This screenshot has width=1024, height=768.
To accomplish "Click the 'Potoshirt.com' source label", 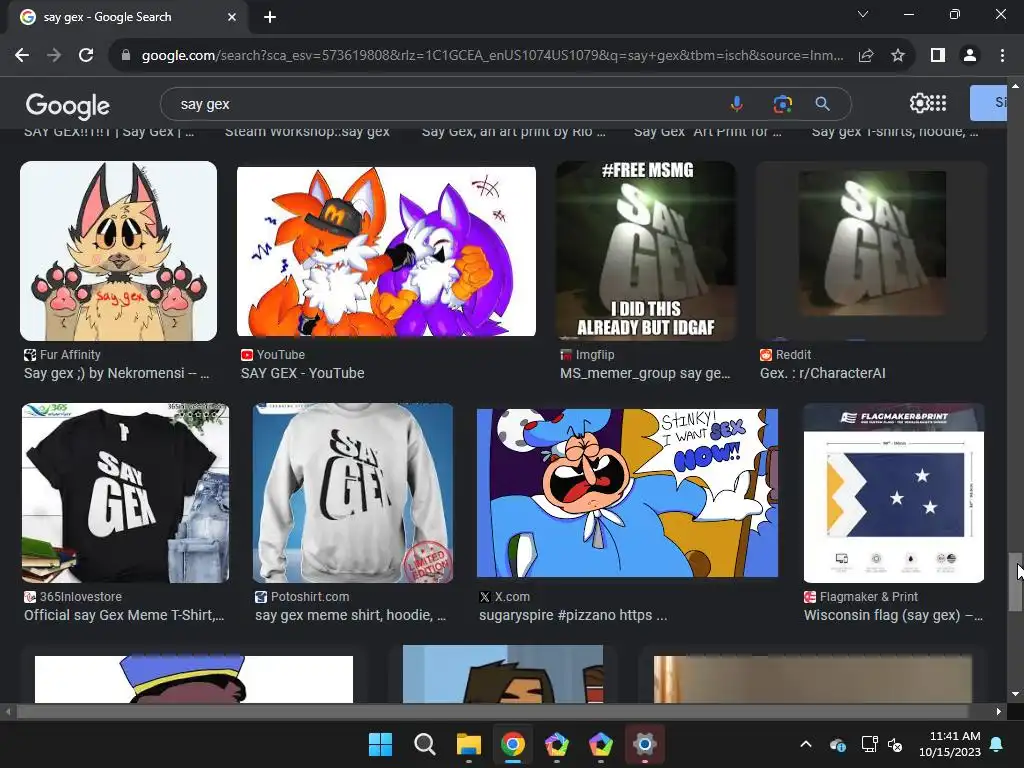I will click(310, 597).
